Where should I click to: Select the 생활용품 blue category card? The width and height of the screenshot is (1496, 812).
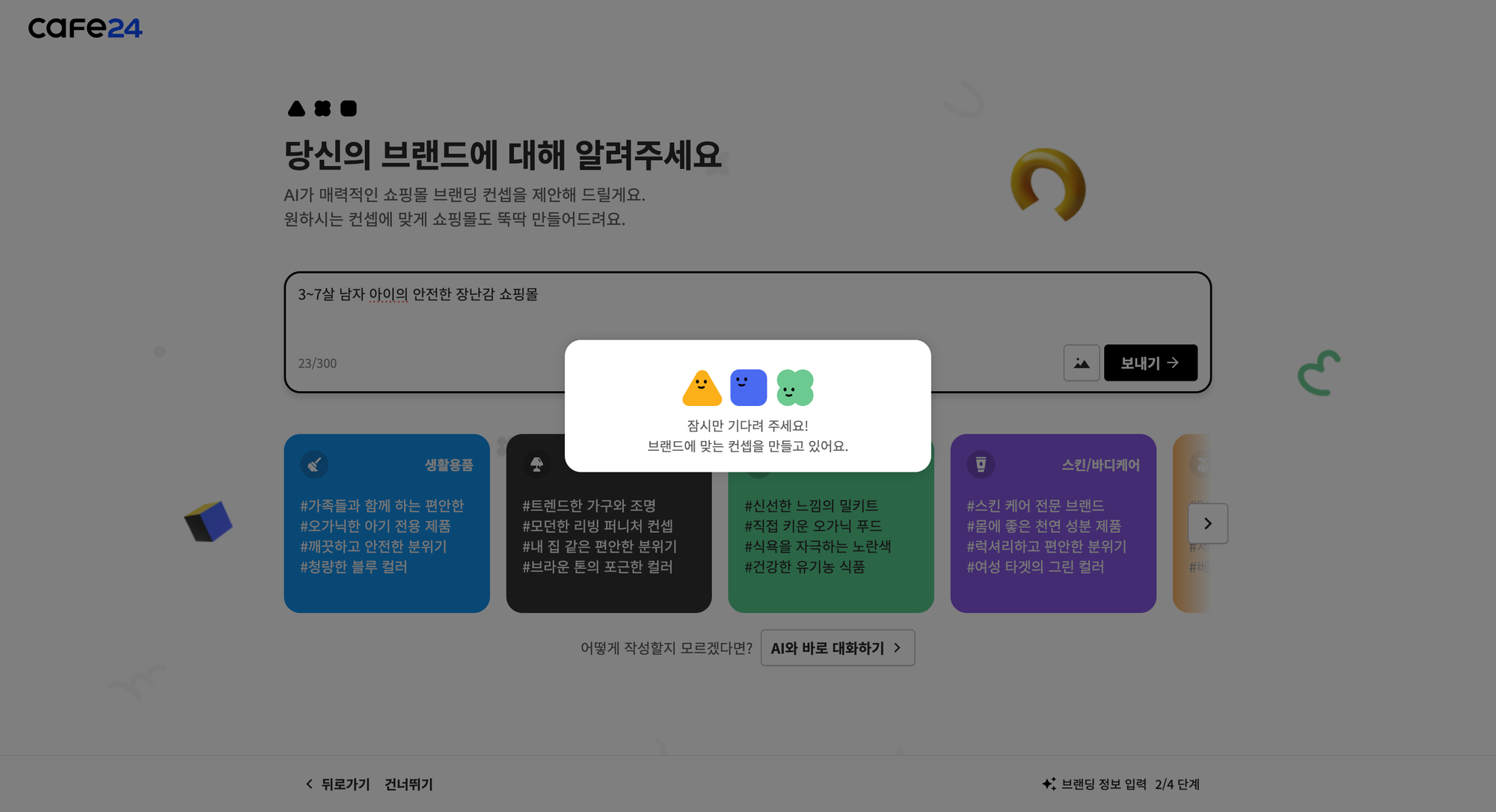point(387,523)
